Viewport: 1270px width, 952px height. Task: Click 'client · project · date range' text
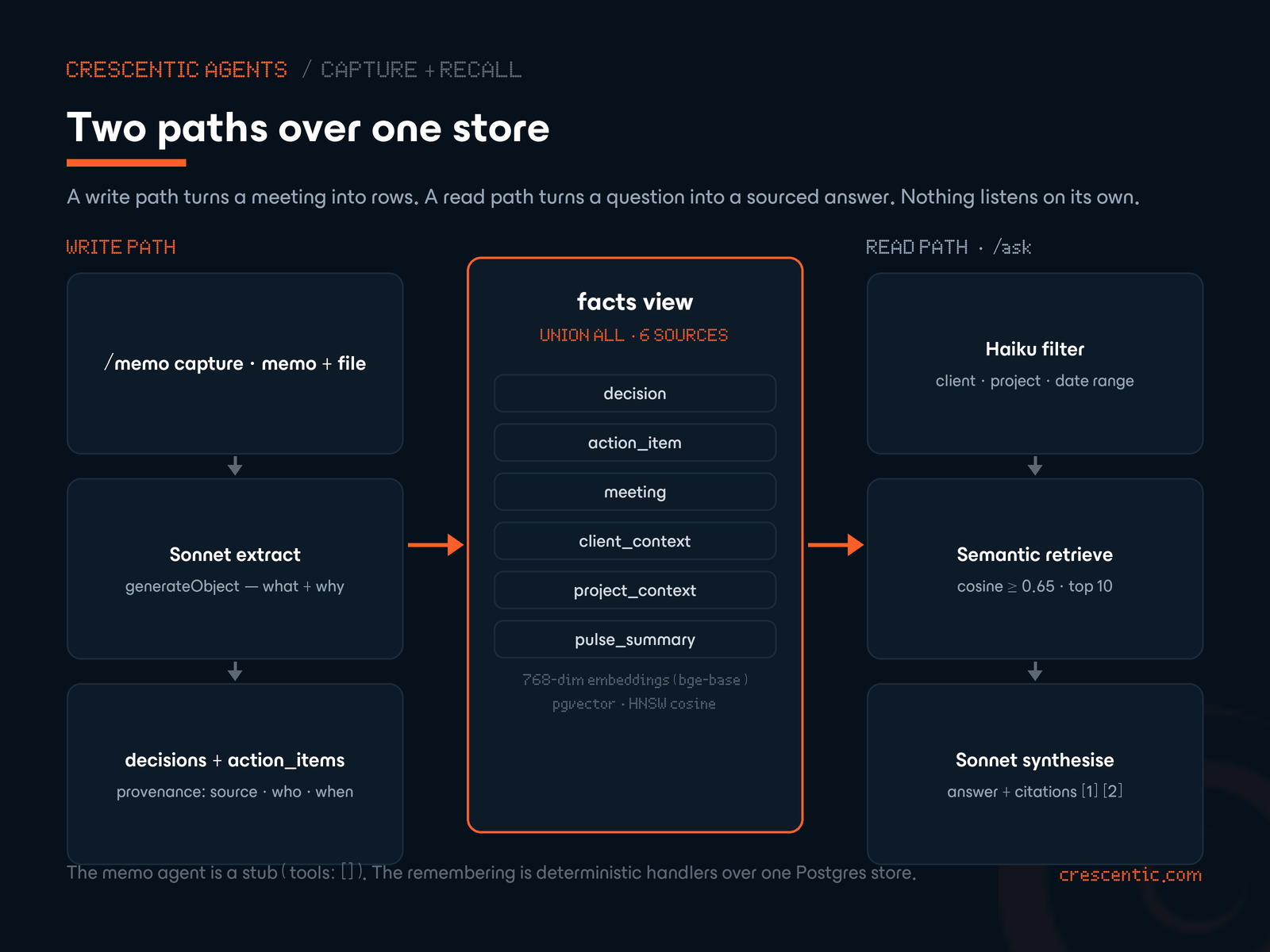(1035, 381)
